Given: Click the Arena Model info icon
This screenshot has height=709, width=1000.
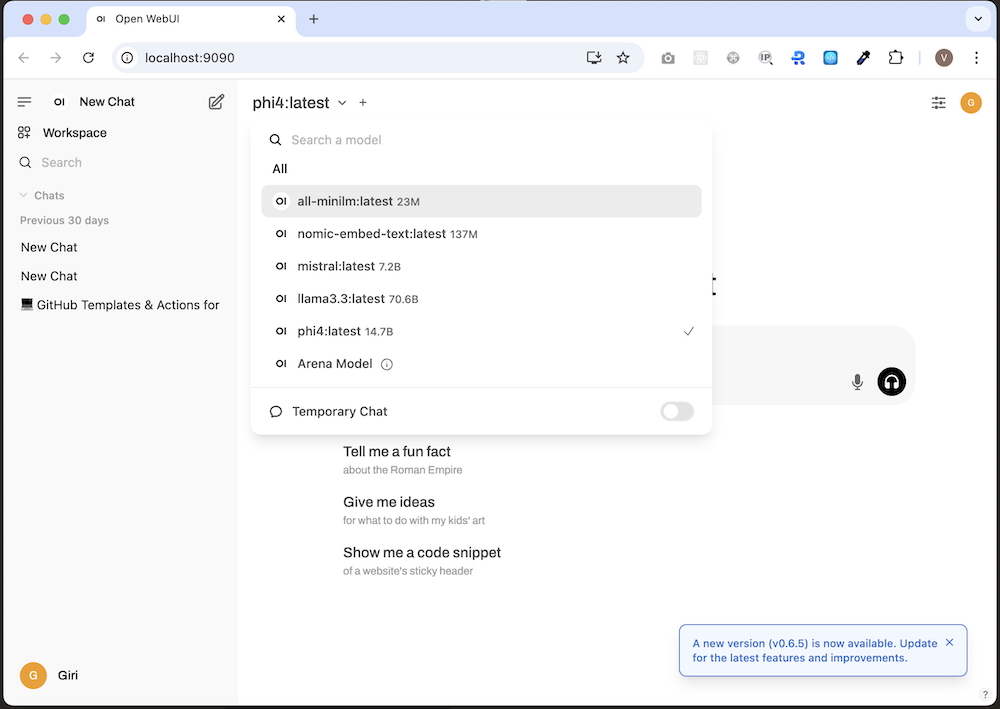Looking at the screenshot, I should (386, 365).
